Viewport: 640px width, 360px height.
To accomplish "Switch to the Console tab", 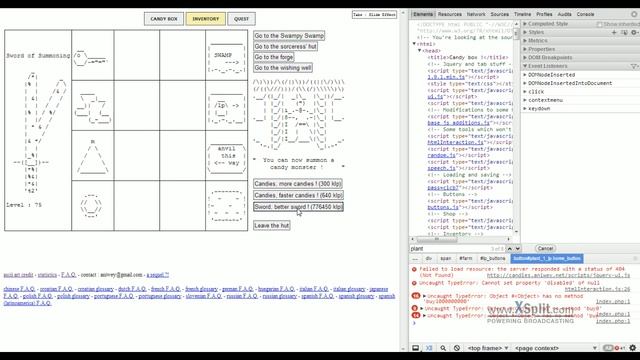I will pos(585,14).
